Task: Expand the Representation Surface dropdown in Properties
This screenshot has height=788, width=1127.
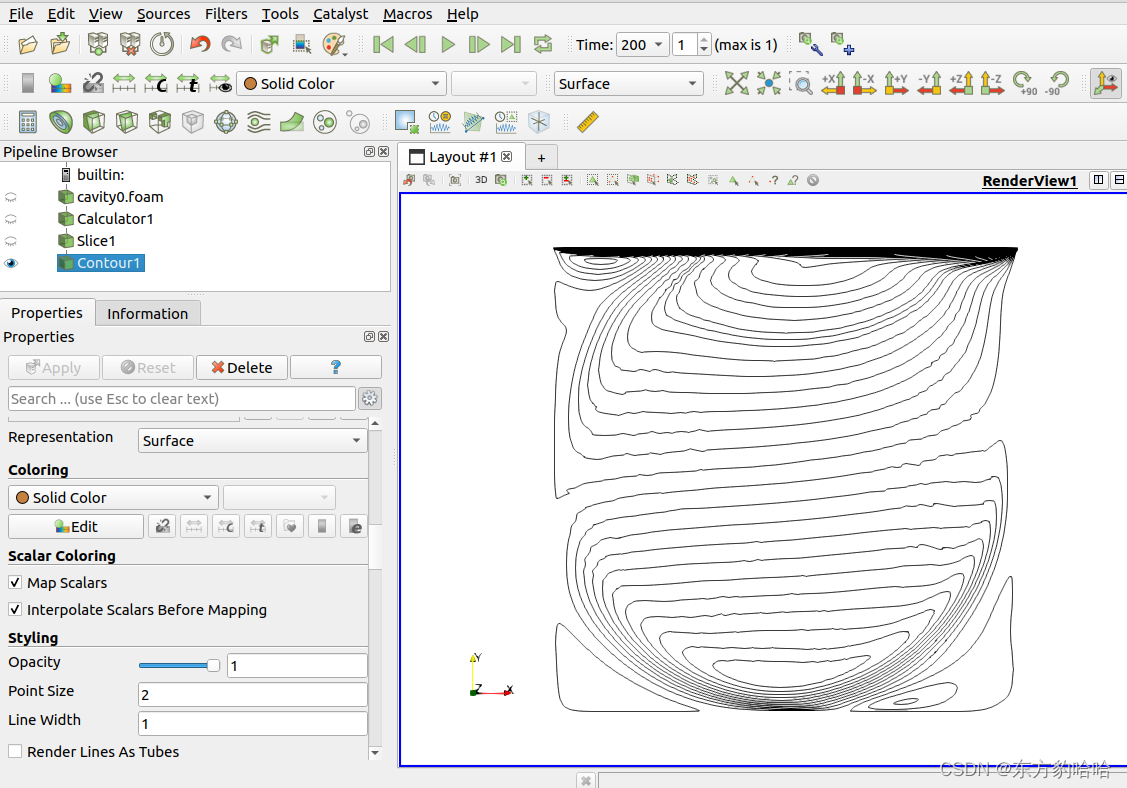Action: (x=252, y=441)
